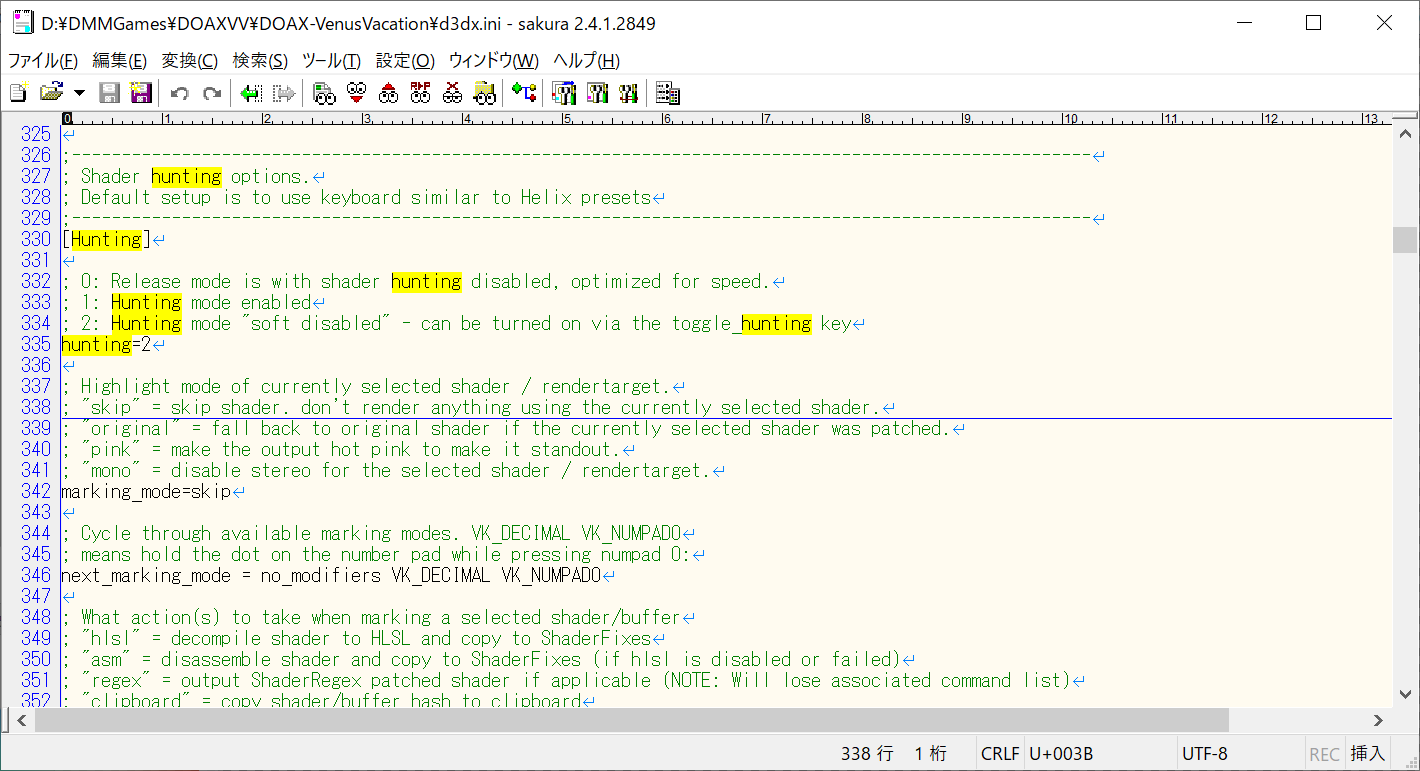Click the purple Save As floppy icon
The image size is (1420, 771).
pos(141,93)
